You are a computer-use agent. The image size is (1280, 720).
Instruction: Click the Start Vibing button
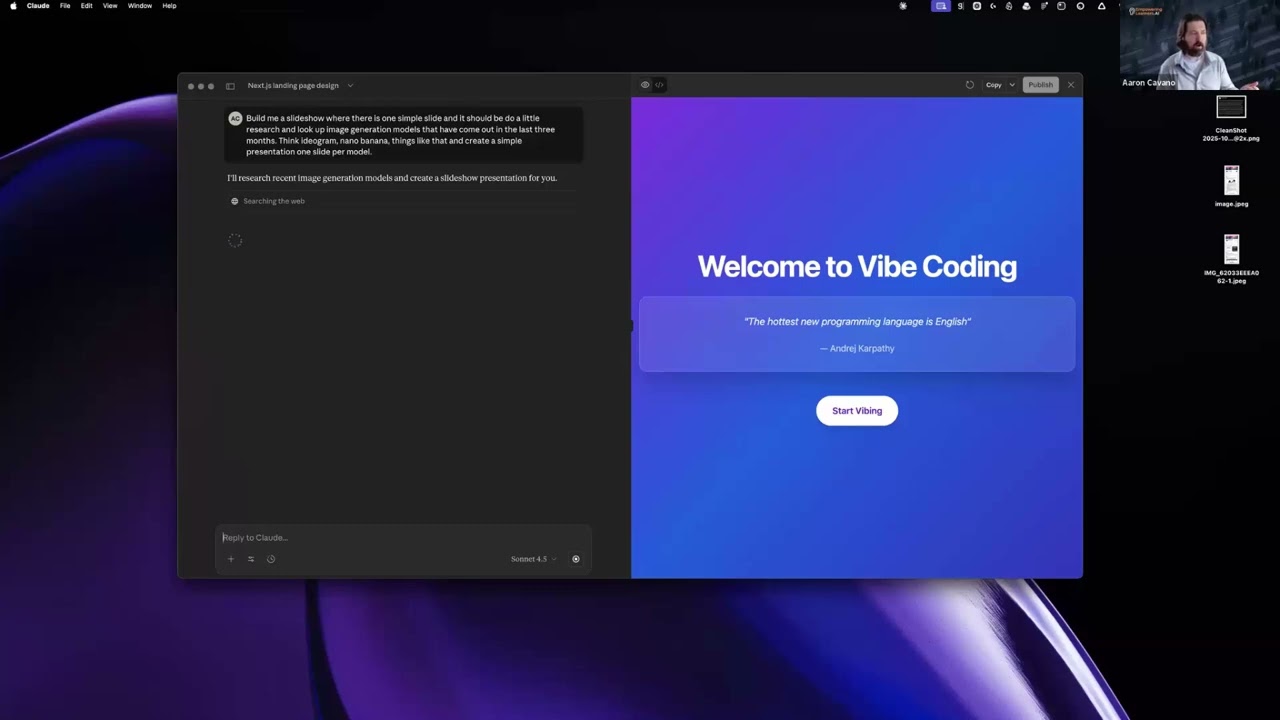click(x=857, y=411)
